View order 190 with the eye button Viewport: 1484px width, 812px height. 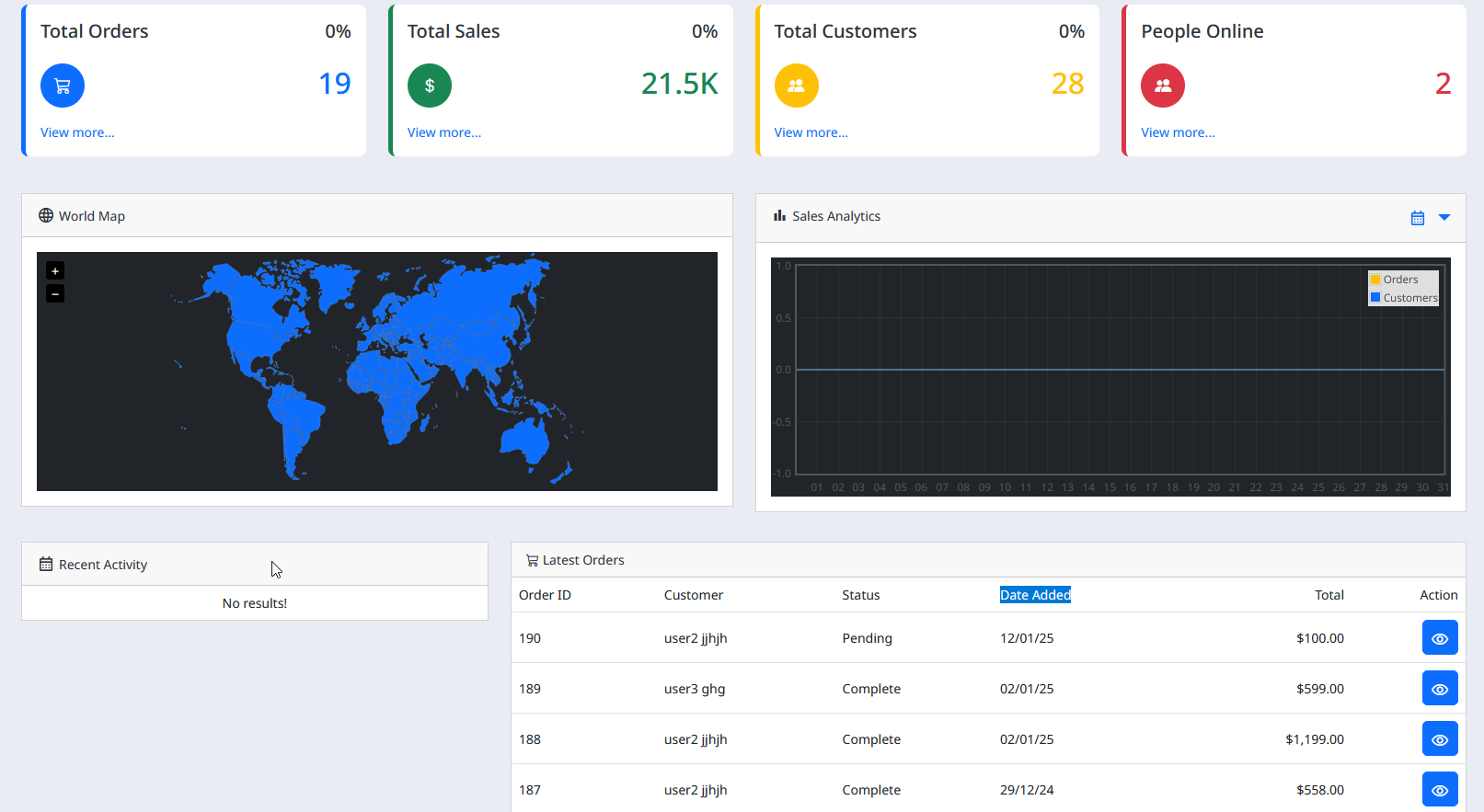click(x=1440, y=638)
